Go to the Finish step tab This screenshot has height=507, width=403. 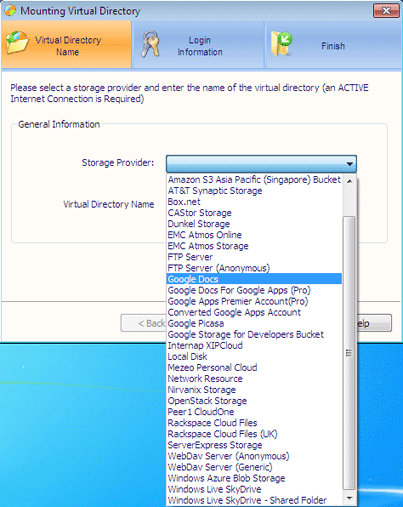[x=333, y=44]
